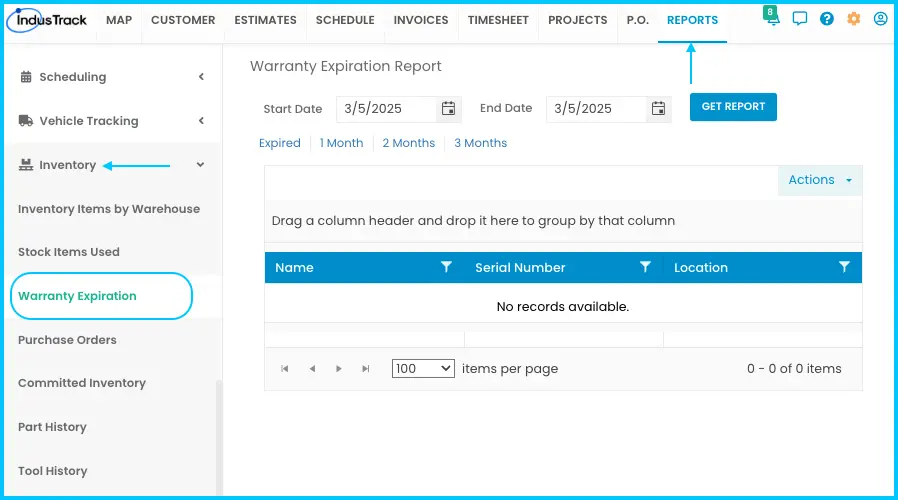
Task: Open Committed Inventory report
Action: [x=82, y=383]
